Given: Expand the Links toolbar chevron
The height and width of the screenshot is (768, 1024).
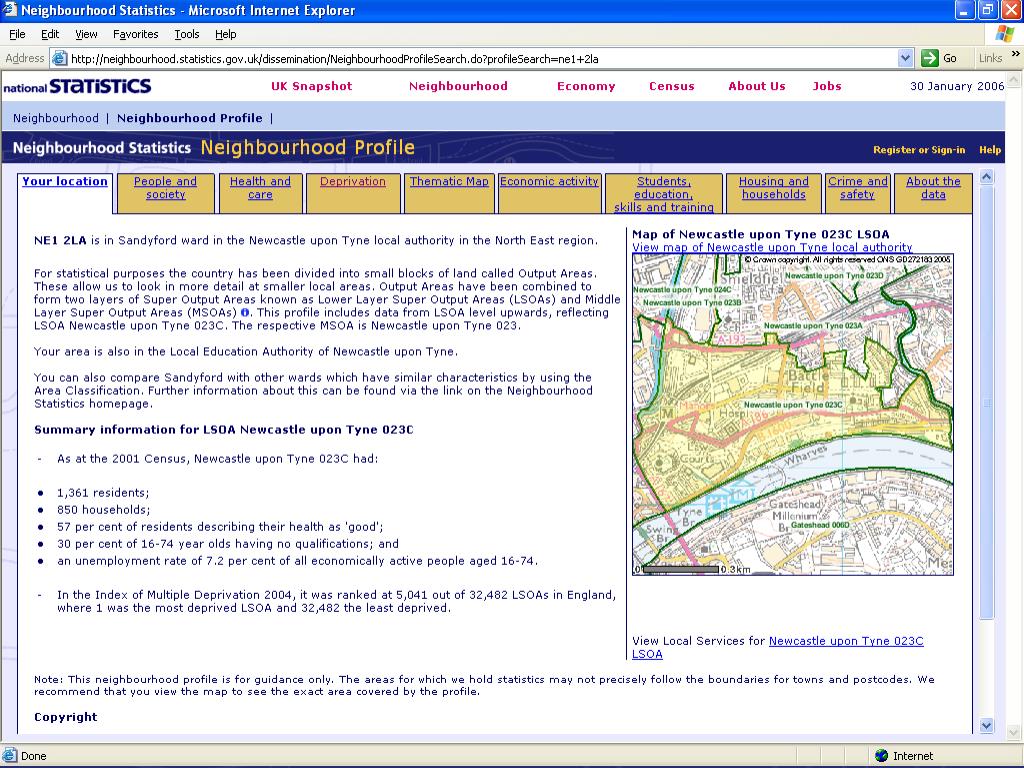Looking at the screenshot, I should point(1016,54).
